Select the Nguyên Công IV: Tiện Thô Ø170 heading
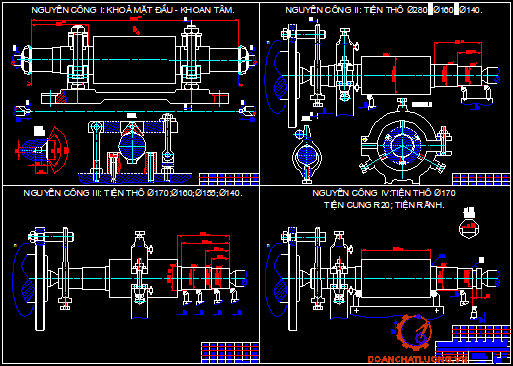The height and width of the screenshot is (366, 513). pyautogui.click(x=384, y=193)
